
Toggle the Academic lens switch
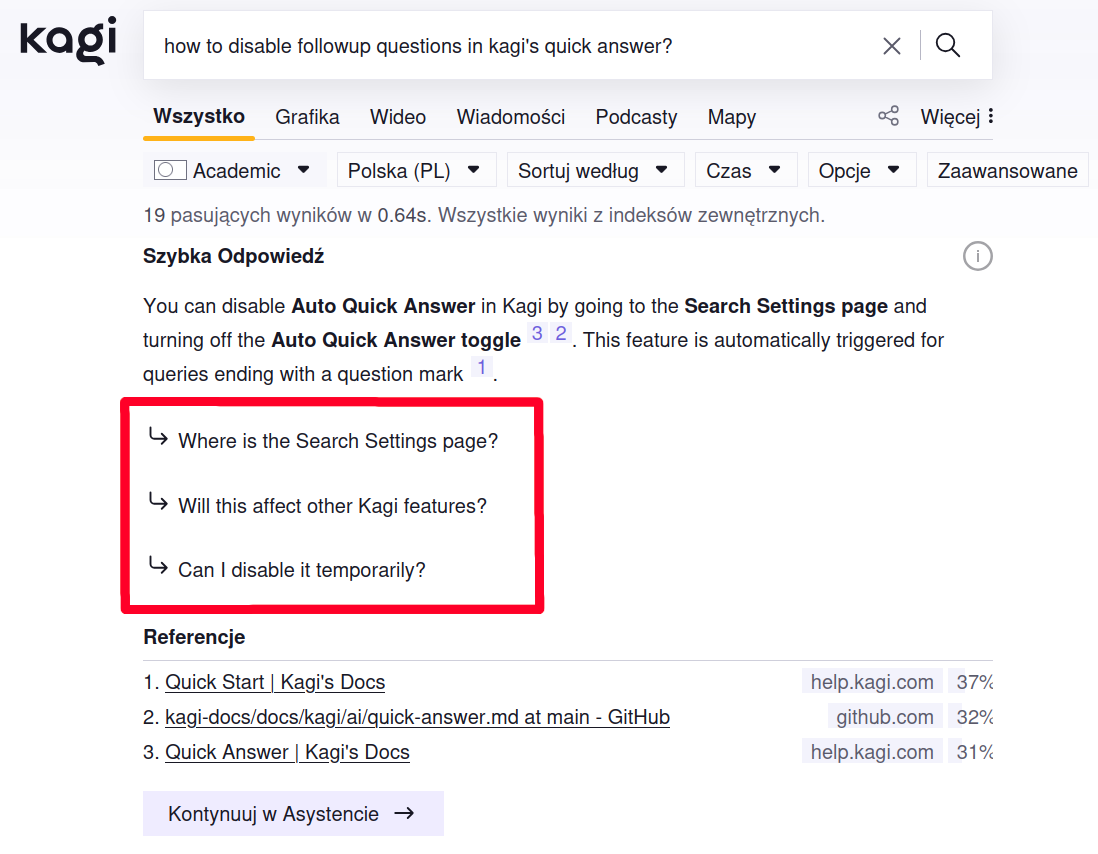point(170,171)
